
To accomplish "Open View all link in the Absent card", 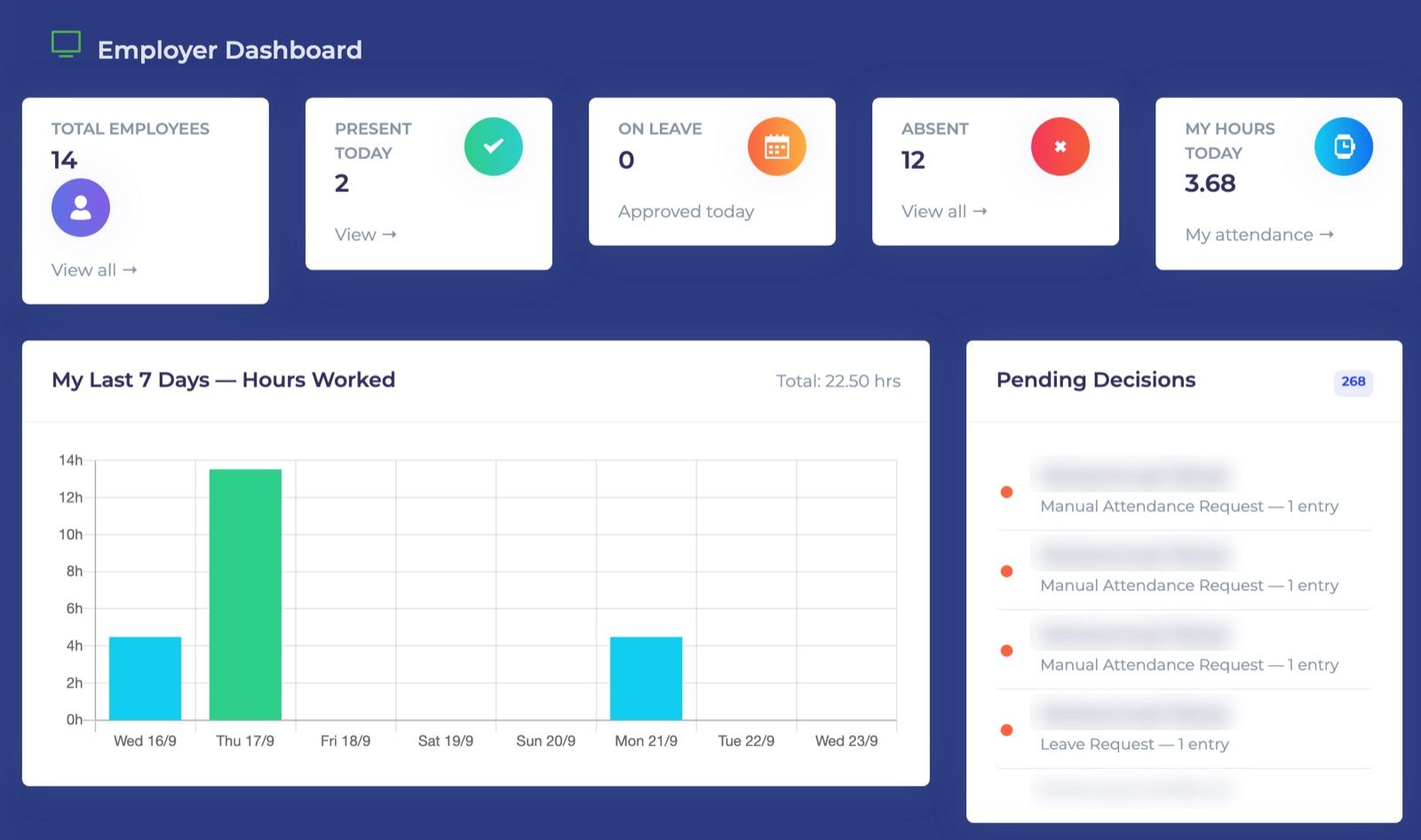I will click(x=944, y=211).
